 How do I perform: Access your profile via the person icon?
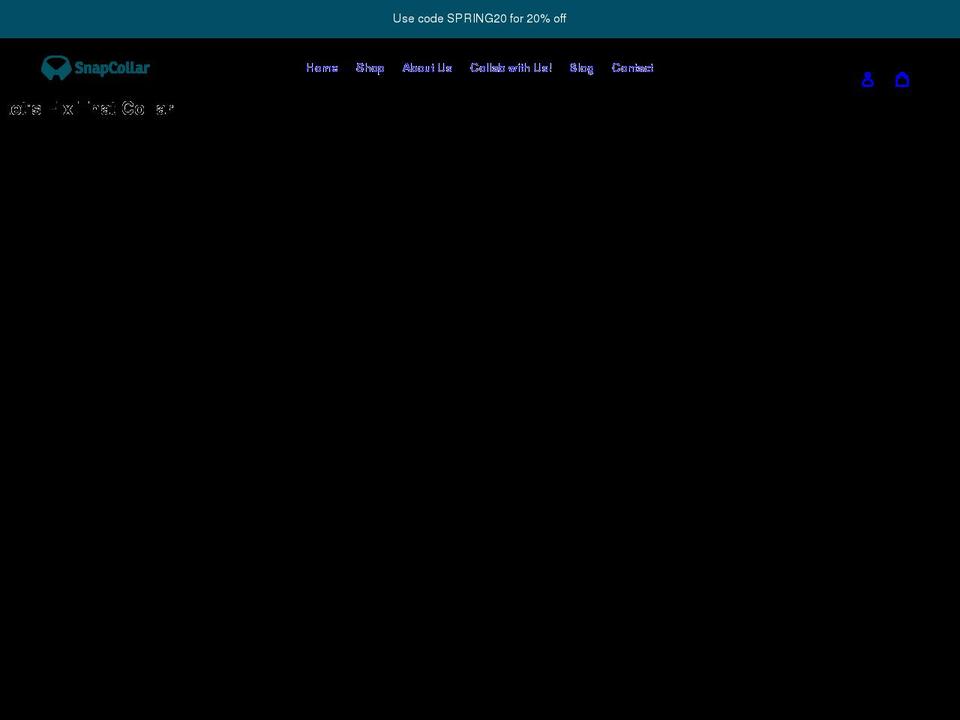(867, 79)
